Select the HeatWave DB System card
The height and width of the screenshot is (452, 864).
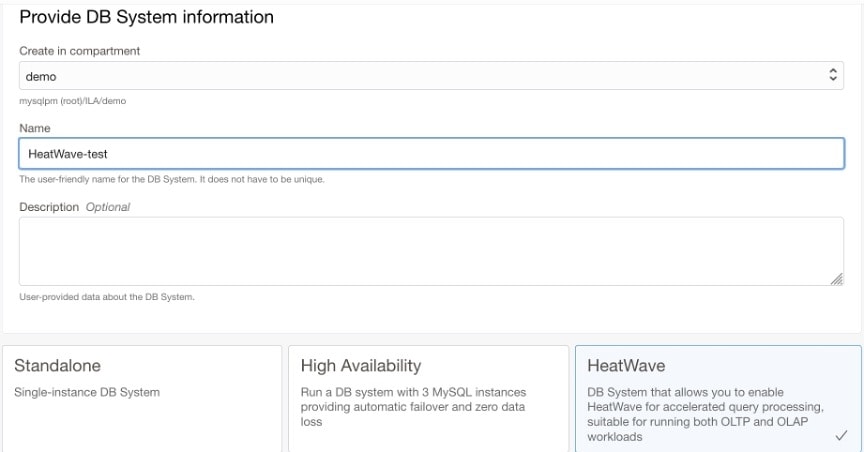point(718,399)
